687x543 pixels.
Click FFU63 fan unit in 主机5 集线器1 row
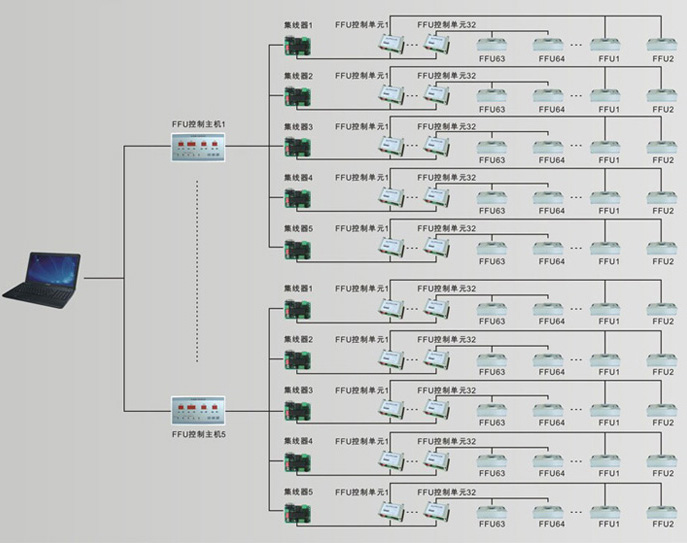pos(492,309)
